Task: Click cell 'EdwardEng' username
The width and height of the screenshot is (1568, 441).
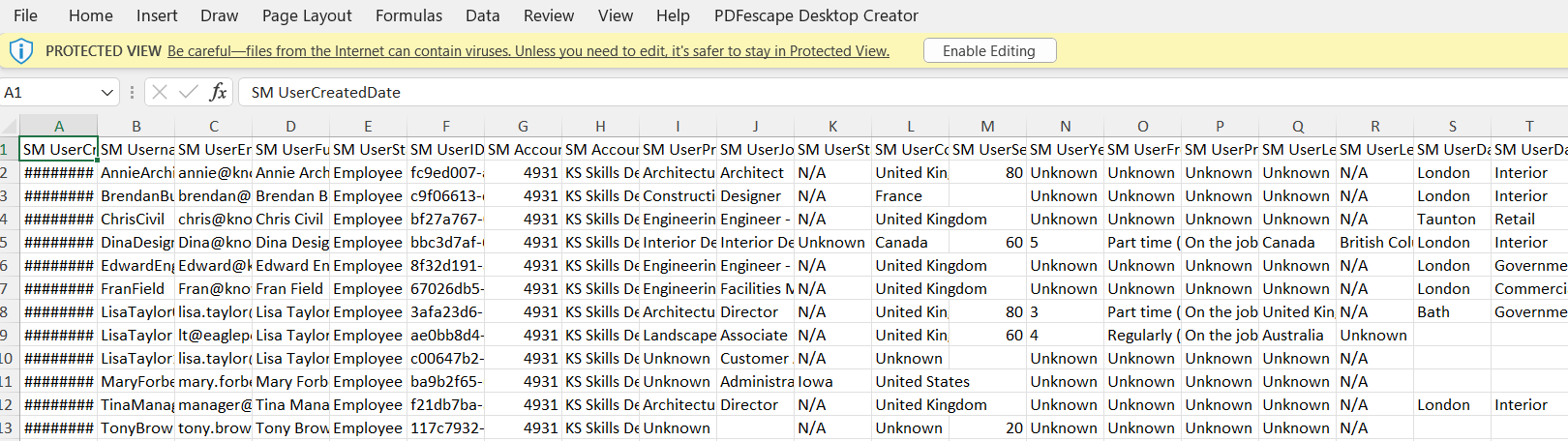Action: (x=136, y=266)
